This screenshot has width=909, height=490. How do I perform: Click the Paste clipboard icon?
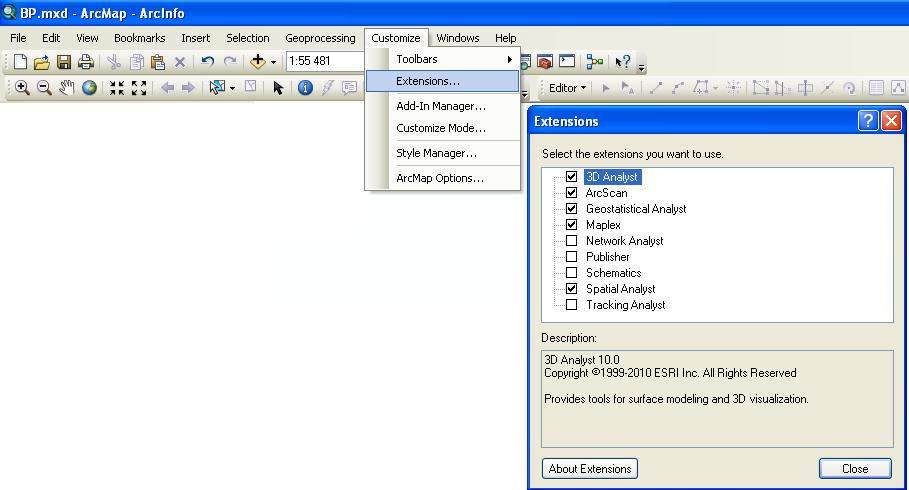tap(158, 61)
